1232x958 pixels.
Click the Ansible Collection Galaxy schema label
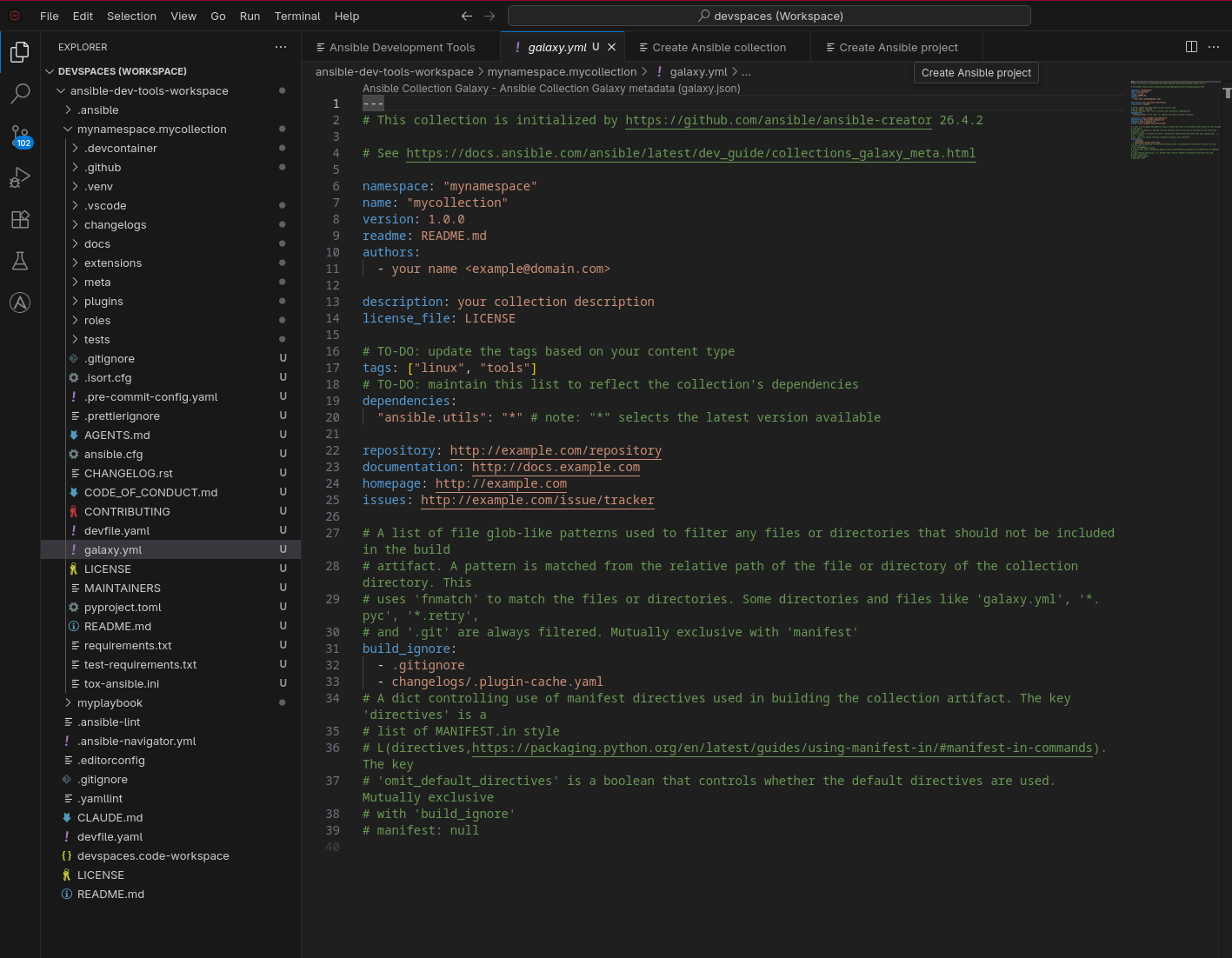click(x=551, y=88)
